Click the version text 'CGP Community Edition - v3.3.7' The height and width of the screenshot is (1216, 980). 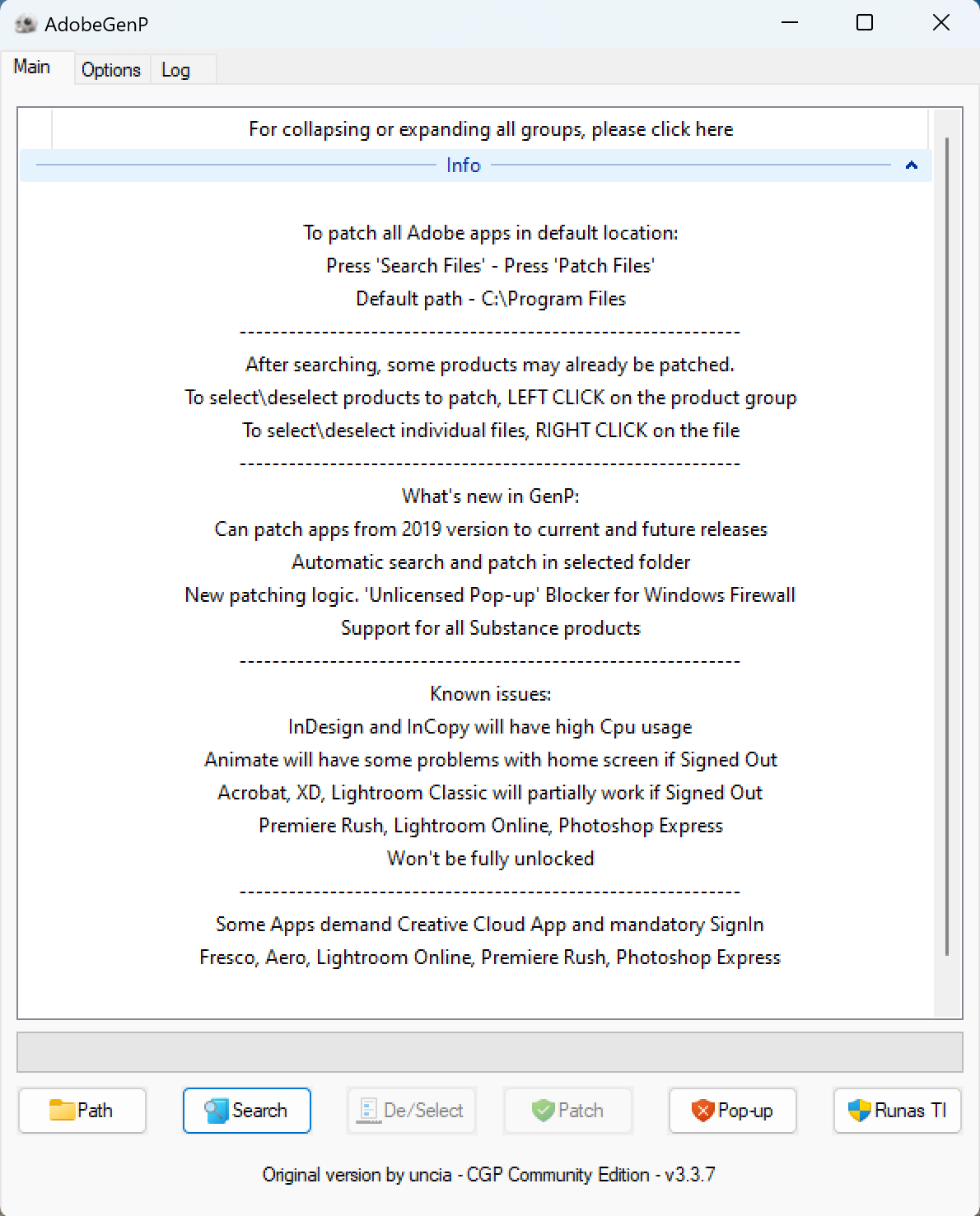point(591,1175)
